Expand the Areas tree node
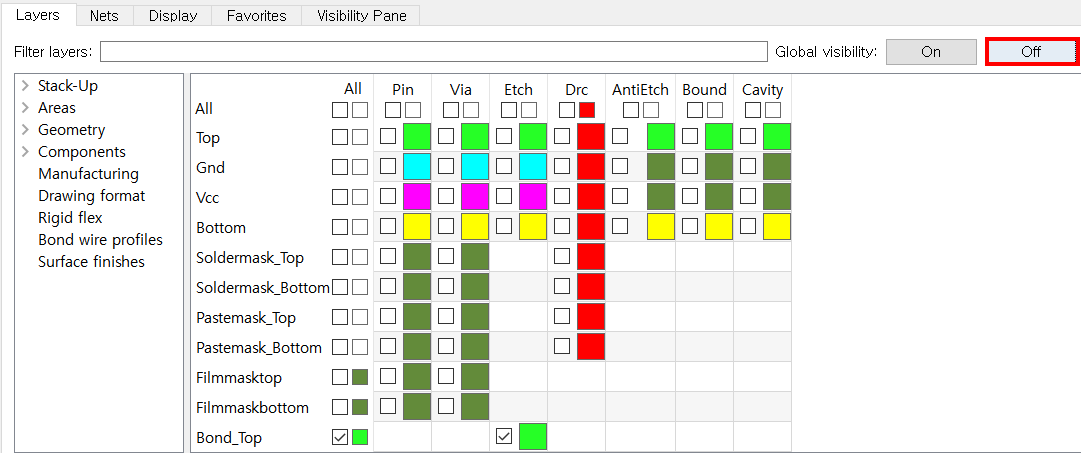 point(26,108)
